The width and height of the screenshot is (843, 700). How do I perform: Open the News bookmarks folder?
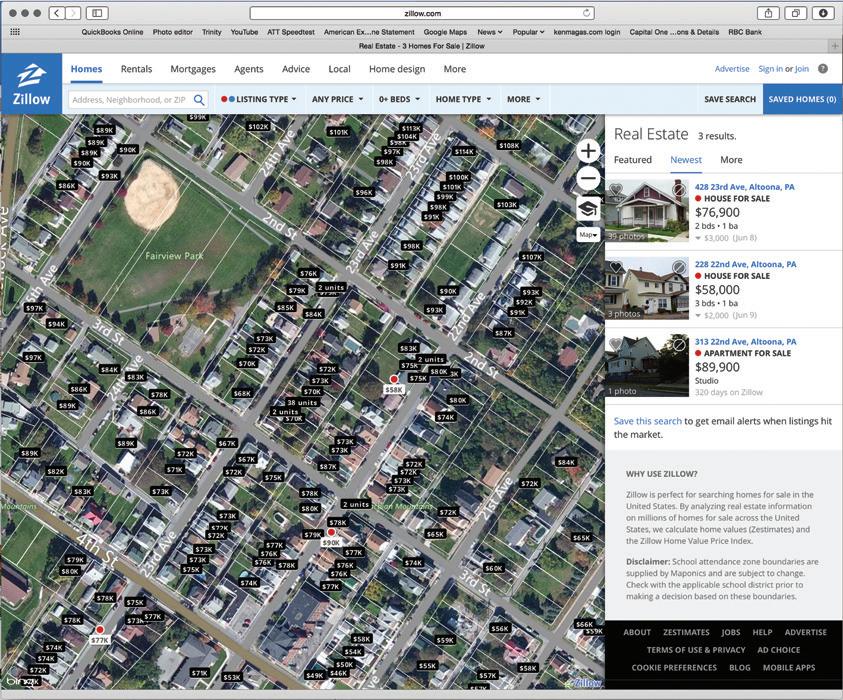(490, 32)
